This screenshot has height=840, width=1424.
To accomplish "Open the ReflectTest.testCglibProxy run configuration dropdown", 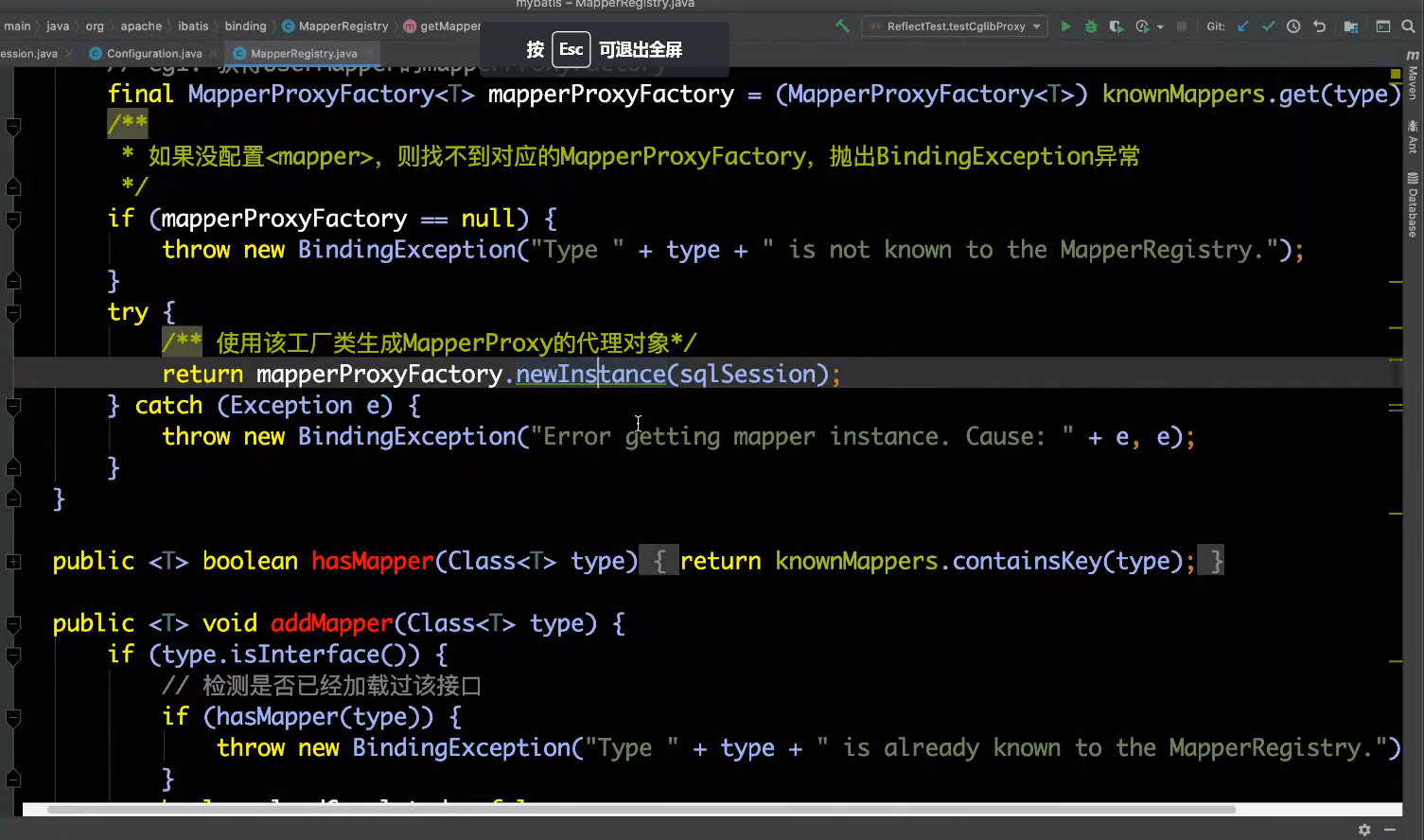I will tap(955, 26).
